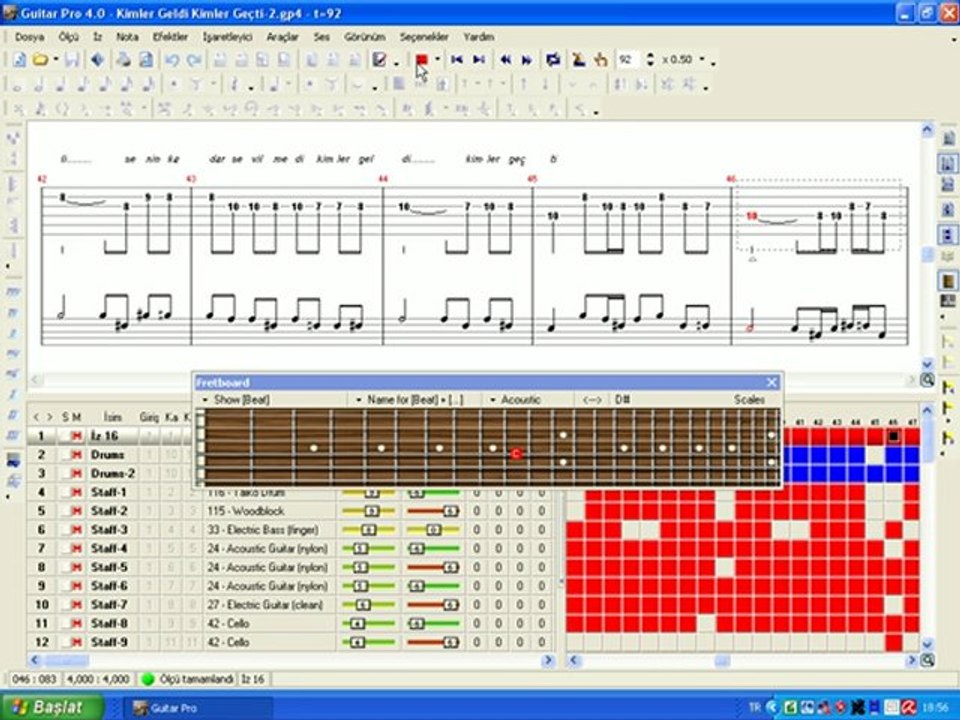Toggle solo on Staff-7 track
Screen dimensions: 960x720
pyautogui.click(x=65, y=605)
